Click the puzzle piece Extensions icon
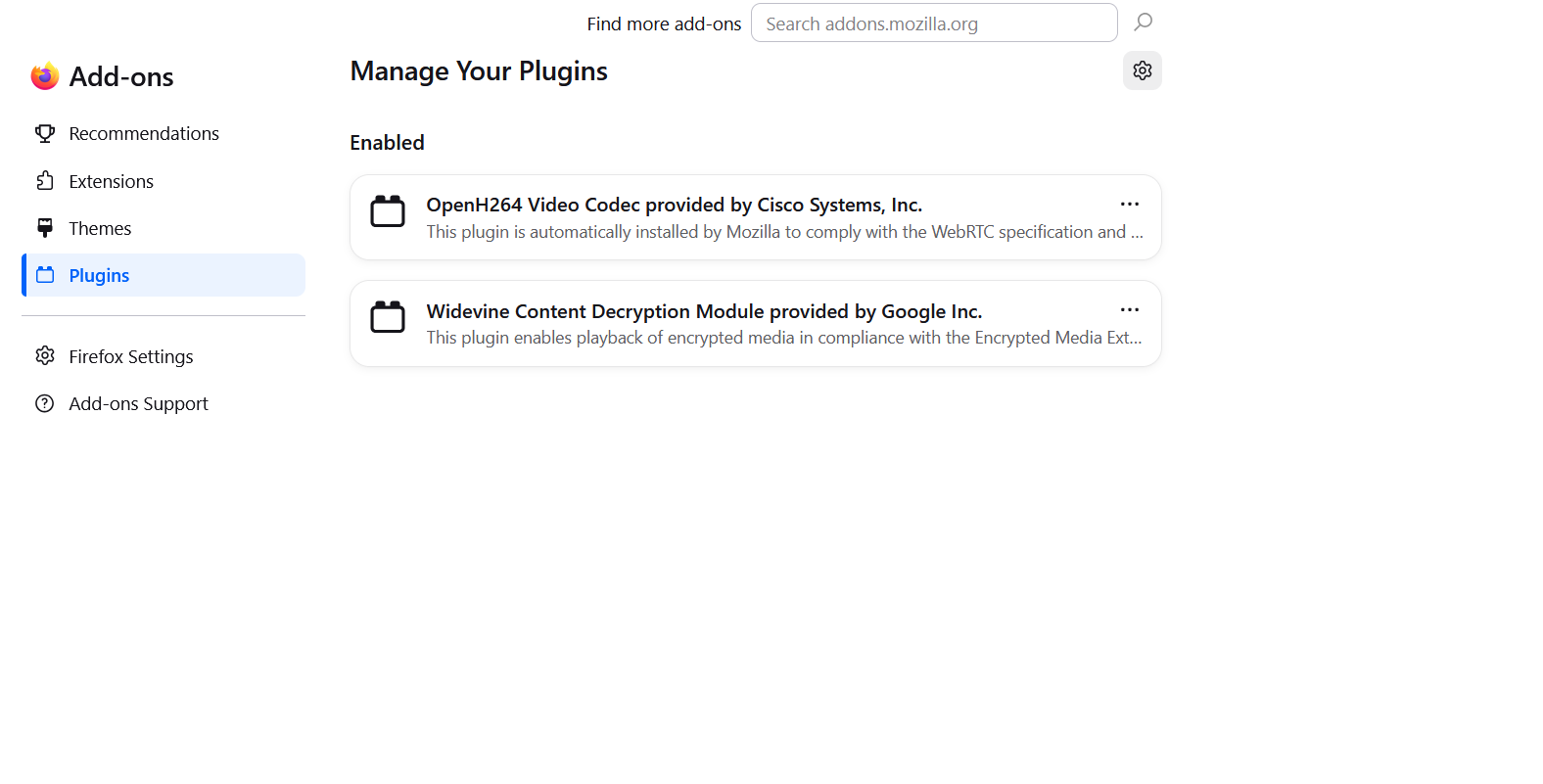Screen dimensions: 1543x784 (x=45, y=181)
